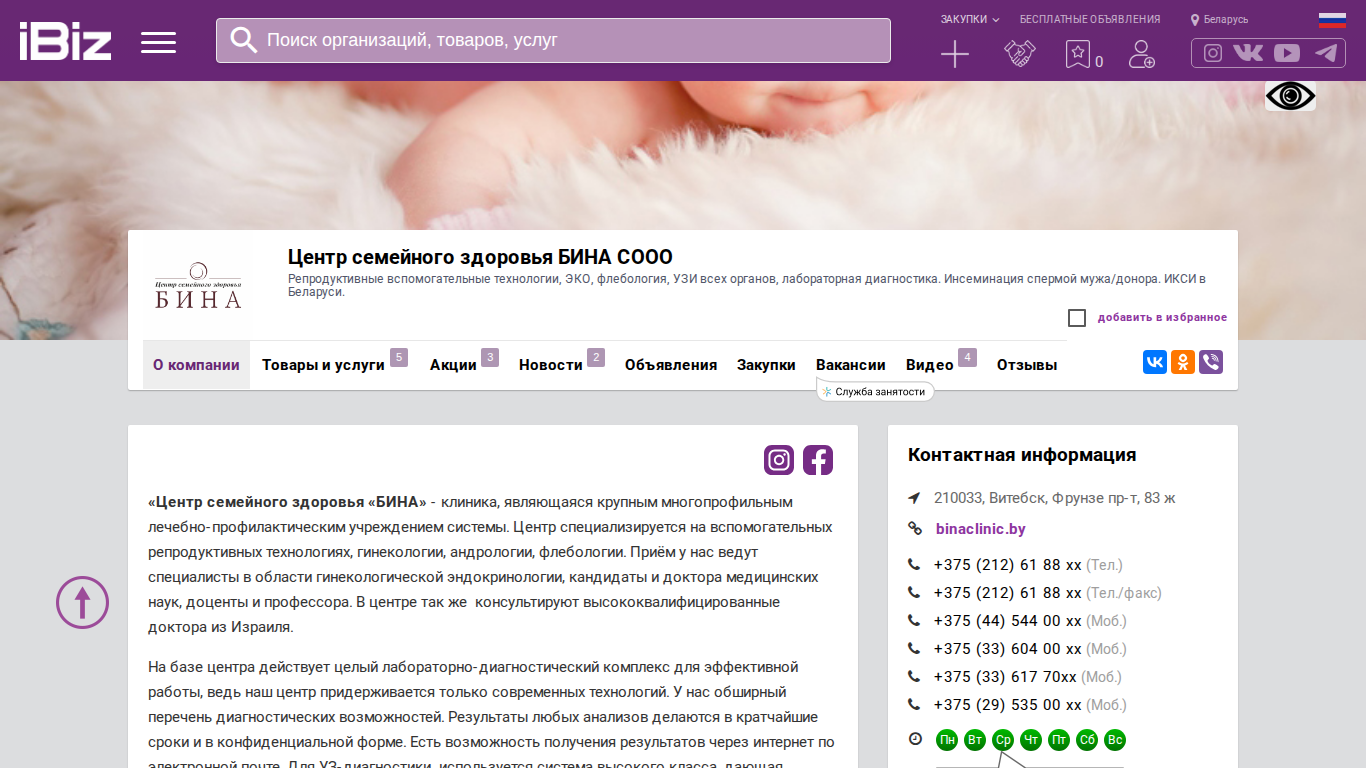The height and width of the screenshot is (768, 1366).
Task: Expand the ЗАКУПКИ dropdown
Action: (970, 19)
